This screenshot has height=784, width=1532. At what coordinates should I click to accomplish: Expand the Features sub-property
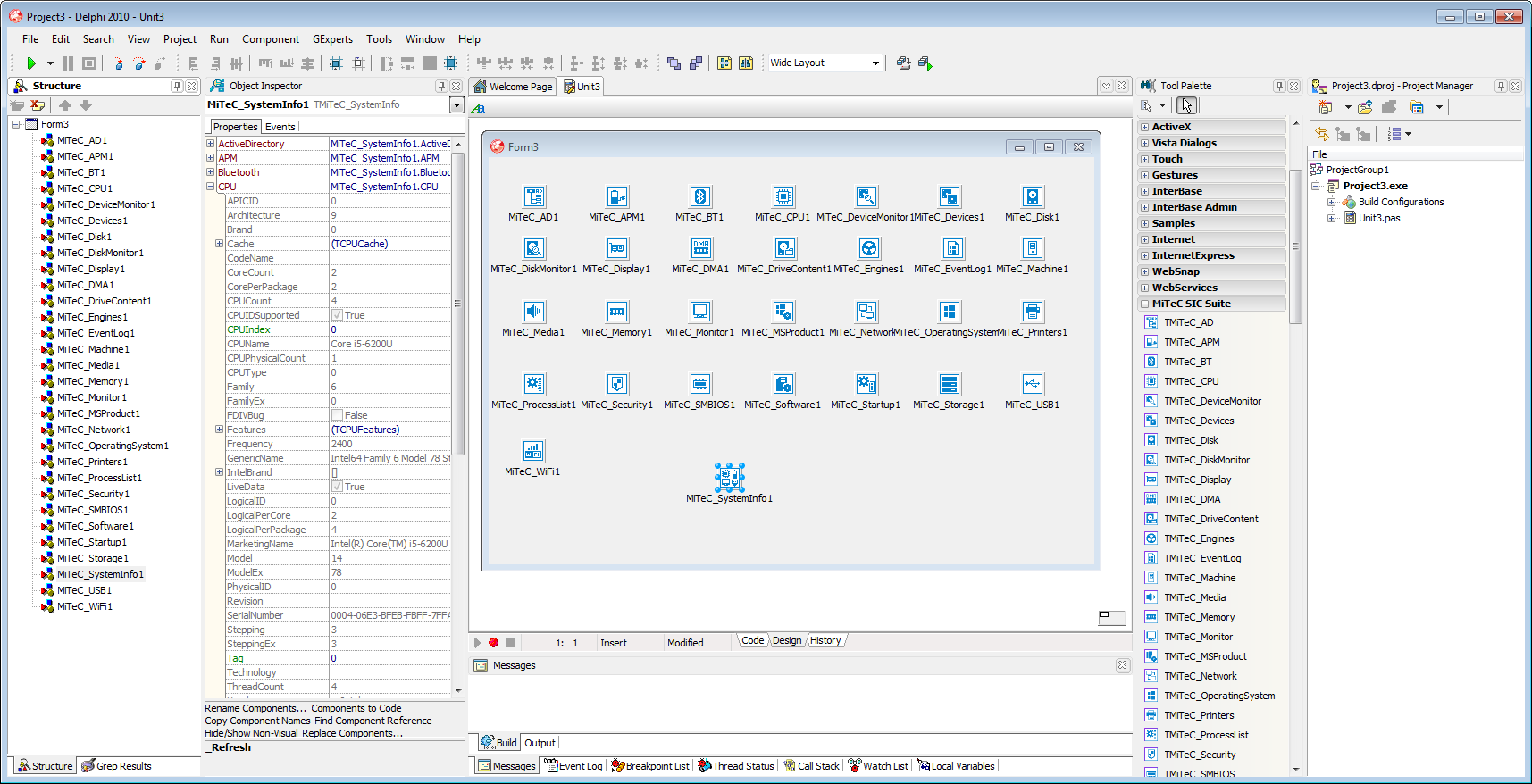[219, 430]
